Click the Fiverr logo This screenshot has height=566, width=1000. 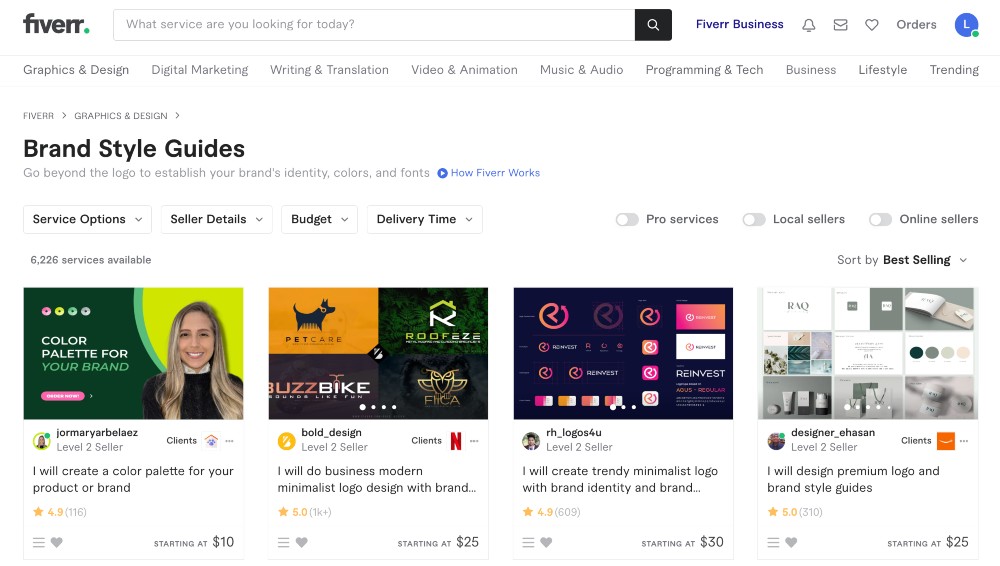tap(56, 24)
